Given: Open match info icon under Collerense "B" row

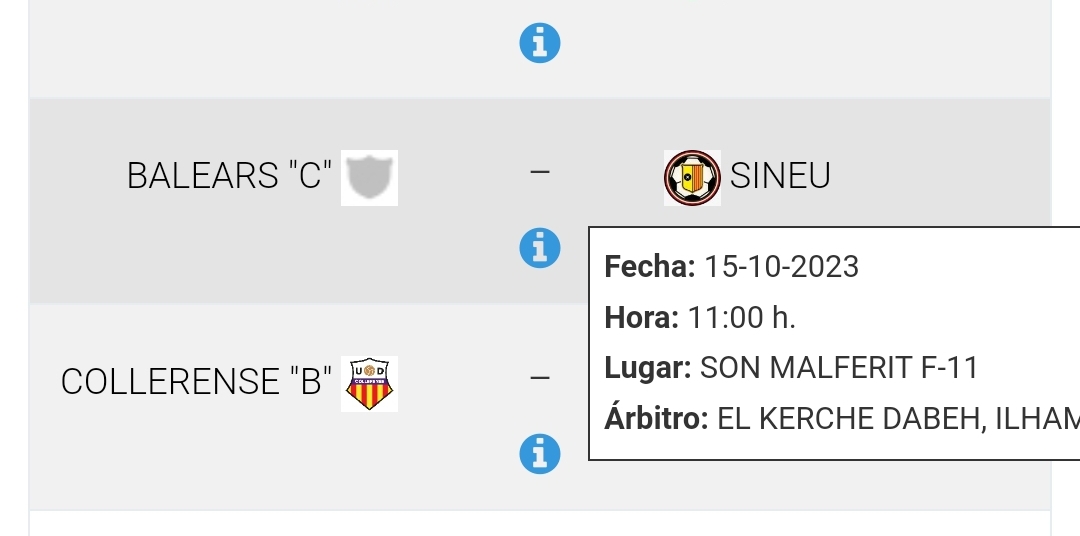Looking at the screenshot, I should 540,454.
